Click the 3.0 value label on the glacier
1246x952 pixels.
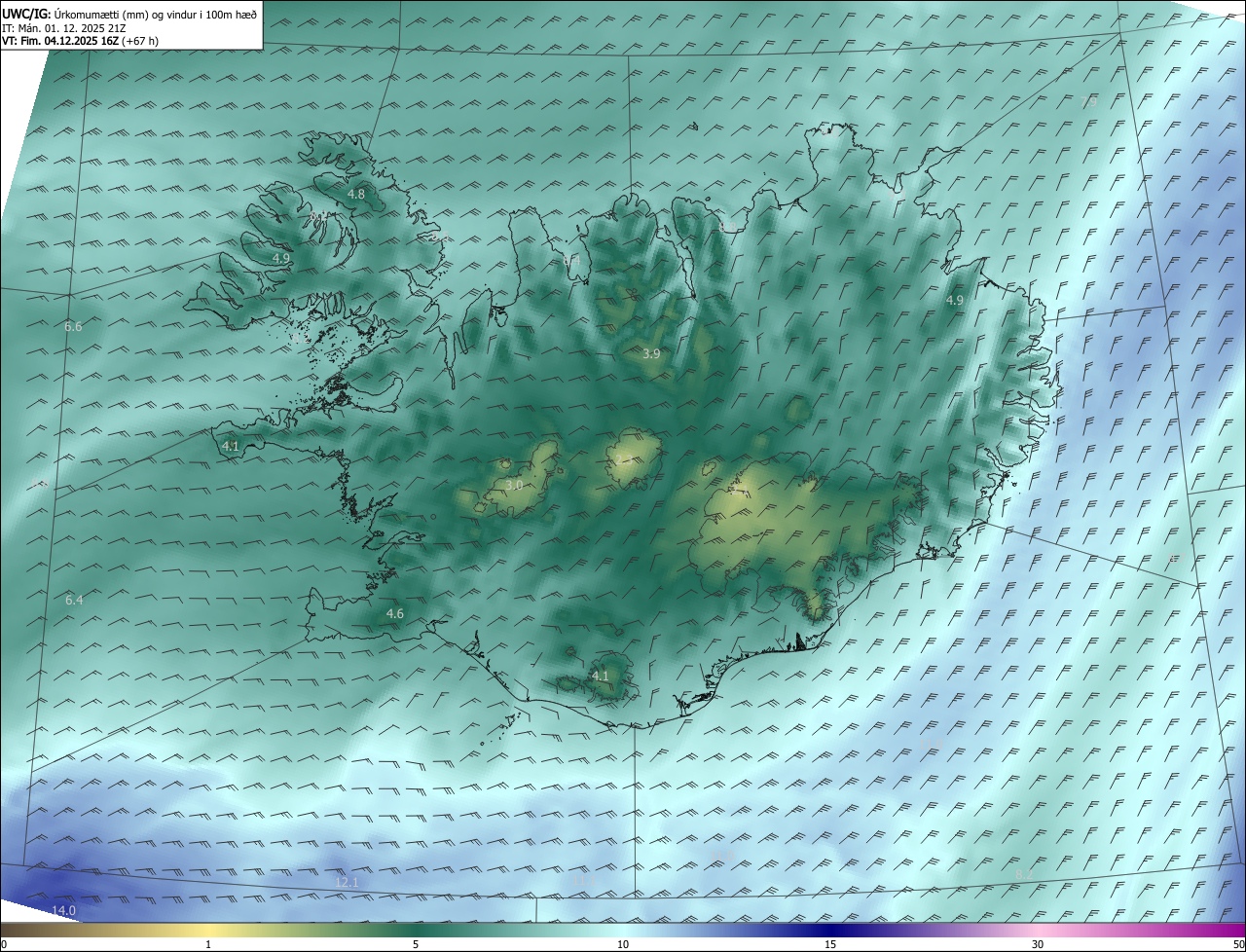click(x=515, y=485)
